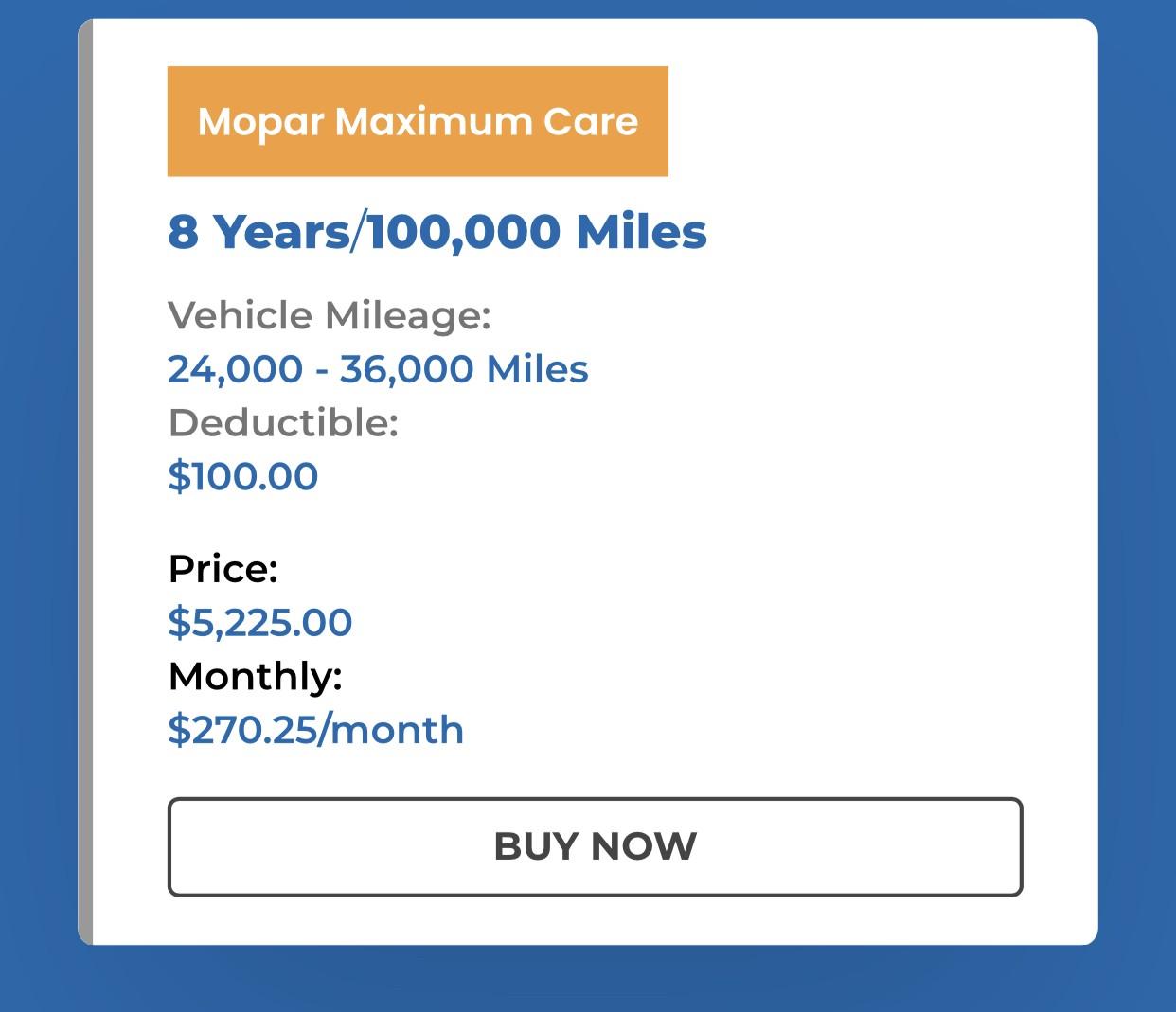Viewport: 1176px width, 1012px height.
Task: Click the Deductible label
Action: click(x=283, y=422)
